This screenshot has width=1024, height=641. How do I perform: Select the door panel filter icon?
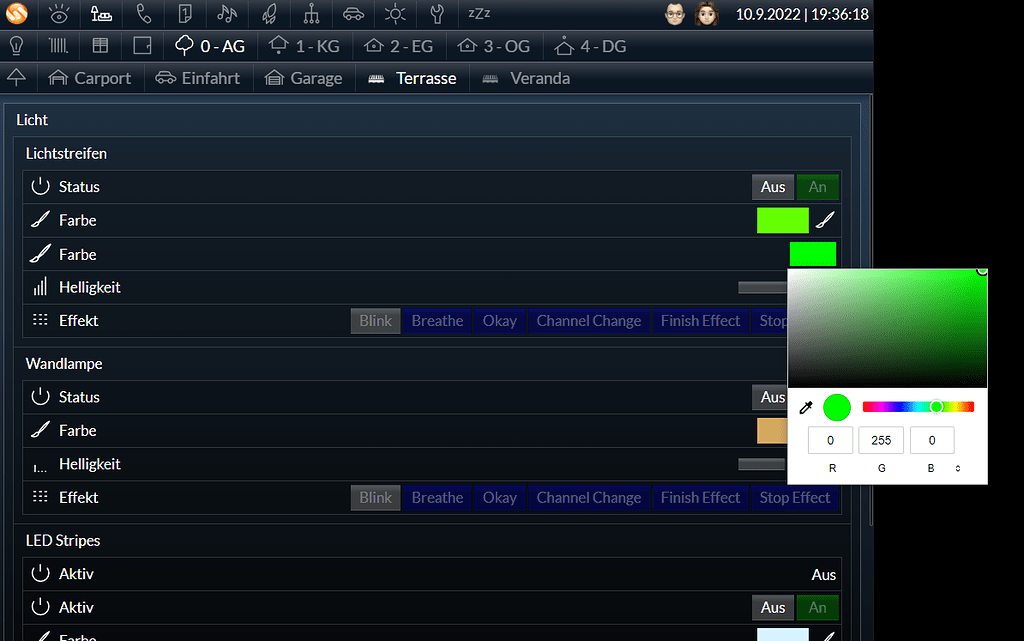pyautogui.click(x=142, y=46)
